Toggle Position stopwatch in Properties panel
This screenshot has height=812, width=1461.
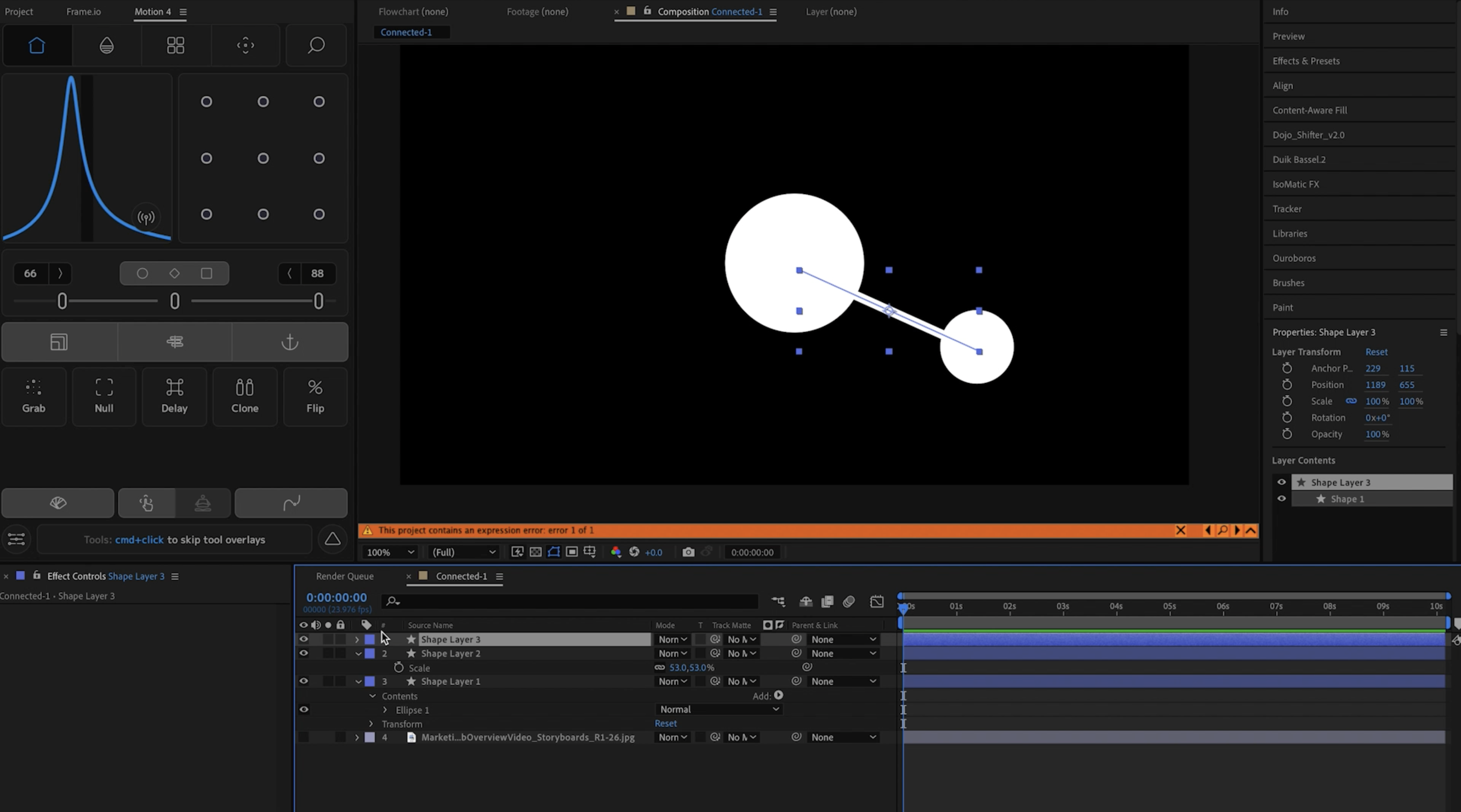point(1287,384)
